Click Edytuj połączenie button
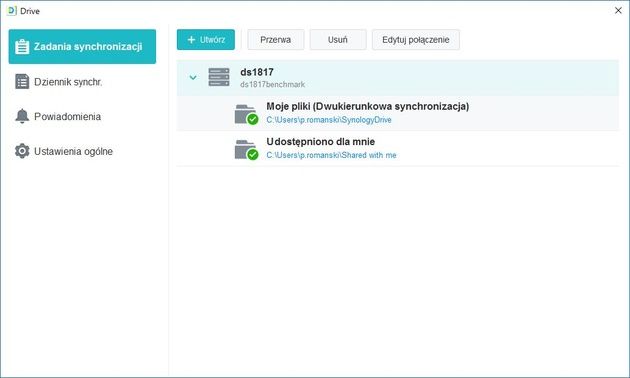 [x=416, y=39]
